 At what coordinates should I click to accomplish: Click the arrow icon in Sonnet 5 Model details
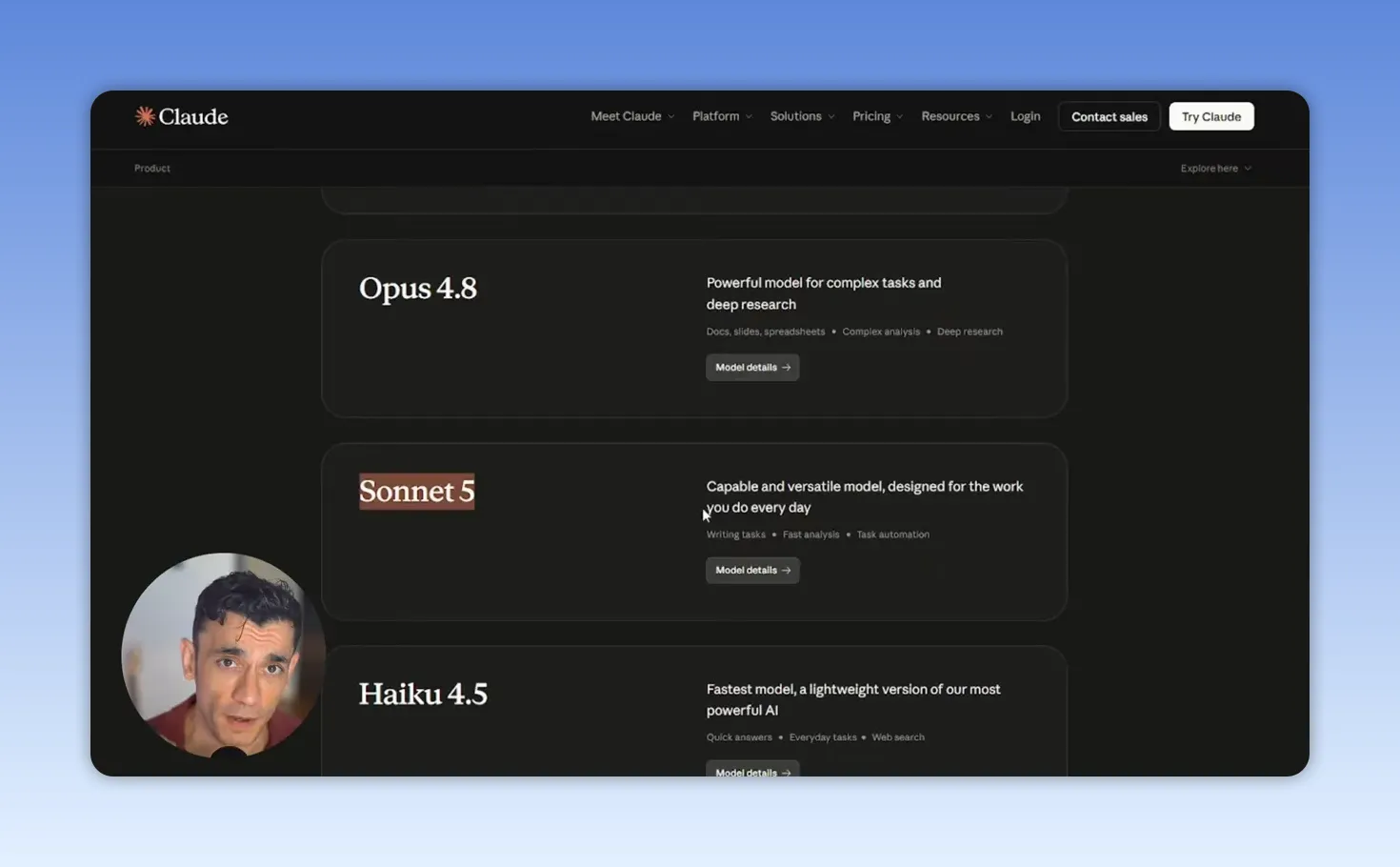786,570
